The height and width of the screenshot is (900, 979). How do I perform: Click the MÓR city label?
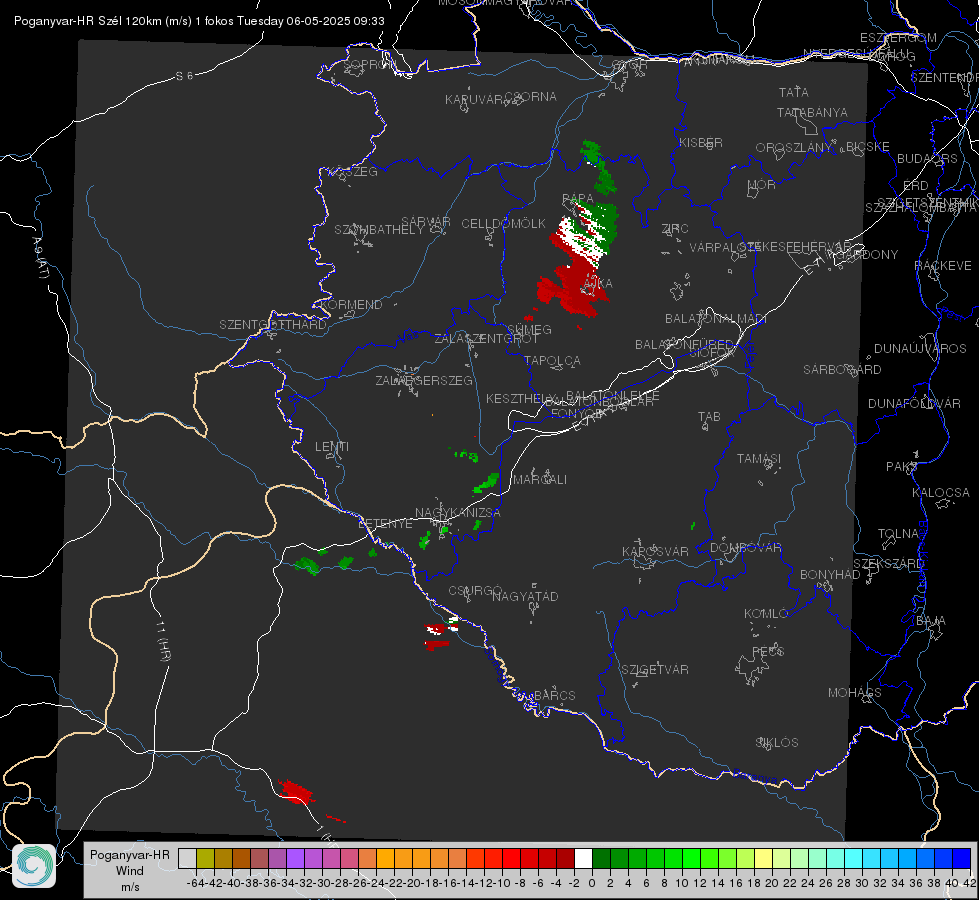coord(761,184)
